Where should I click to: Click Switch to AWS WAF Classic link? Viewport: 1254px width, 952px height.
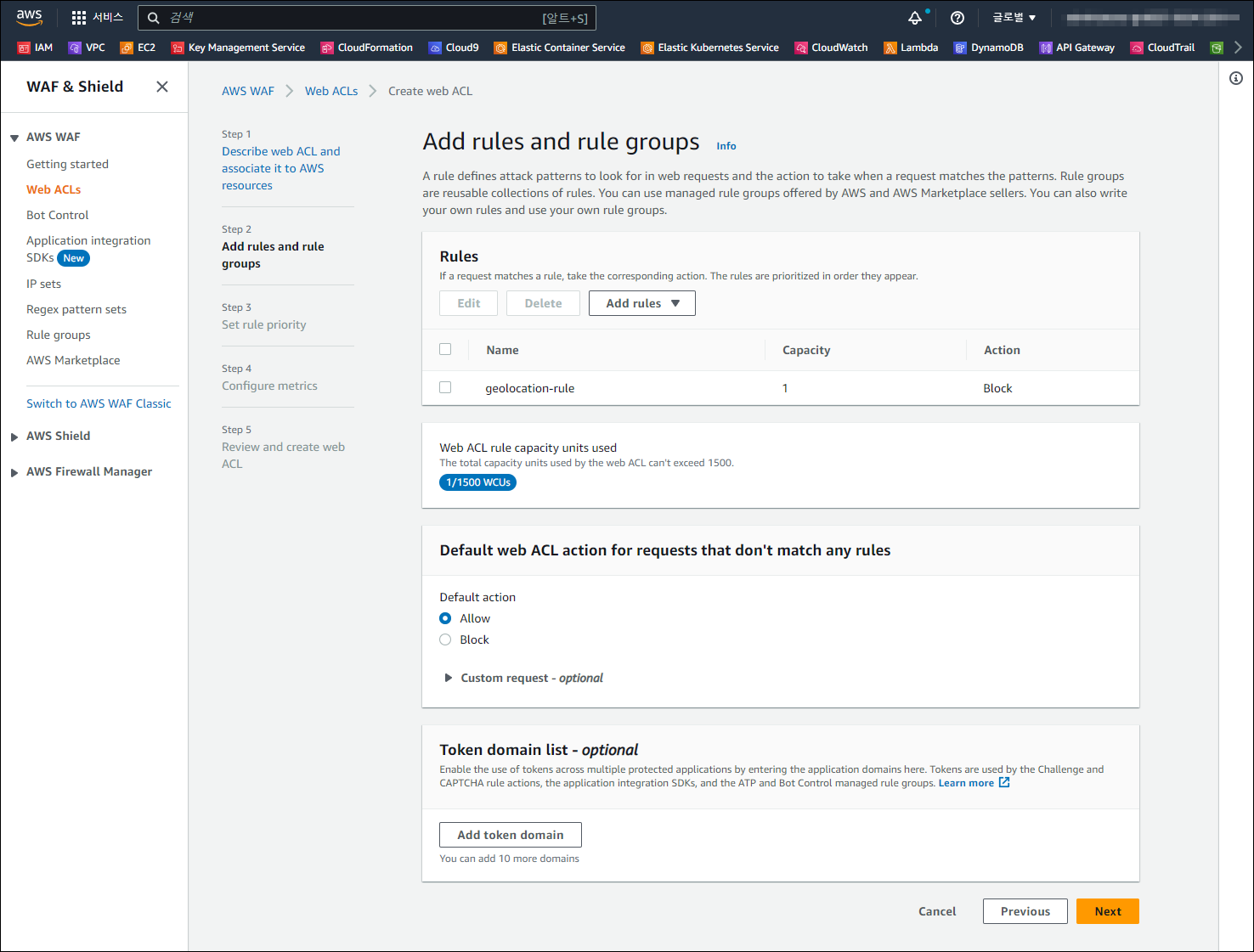(x=99, y=403)
